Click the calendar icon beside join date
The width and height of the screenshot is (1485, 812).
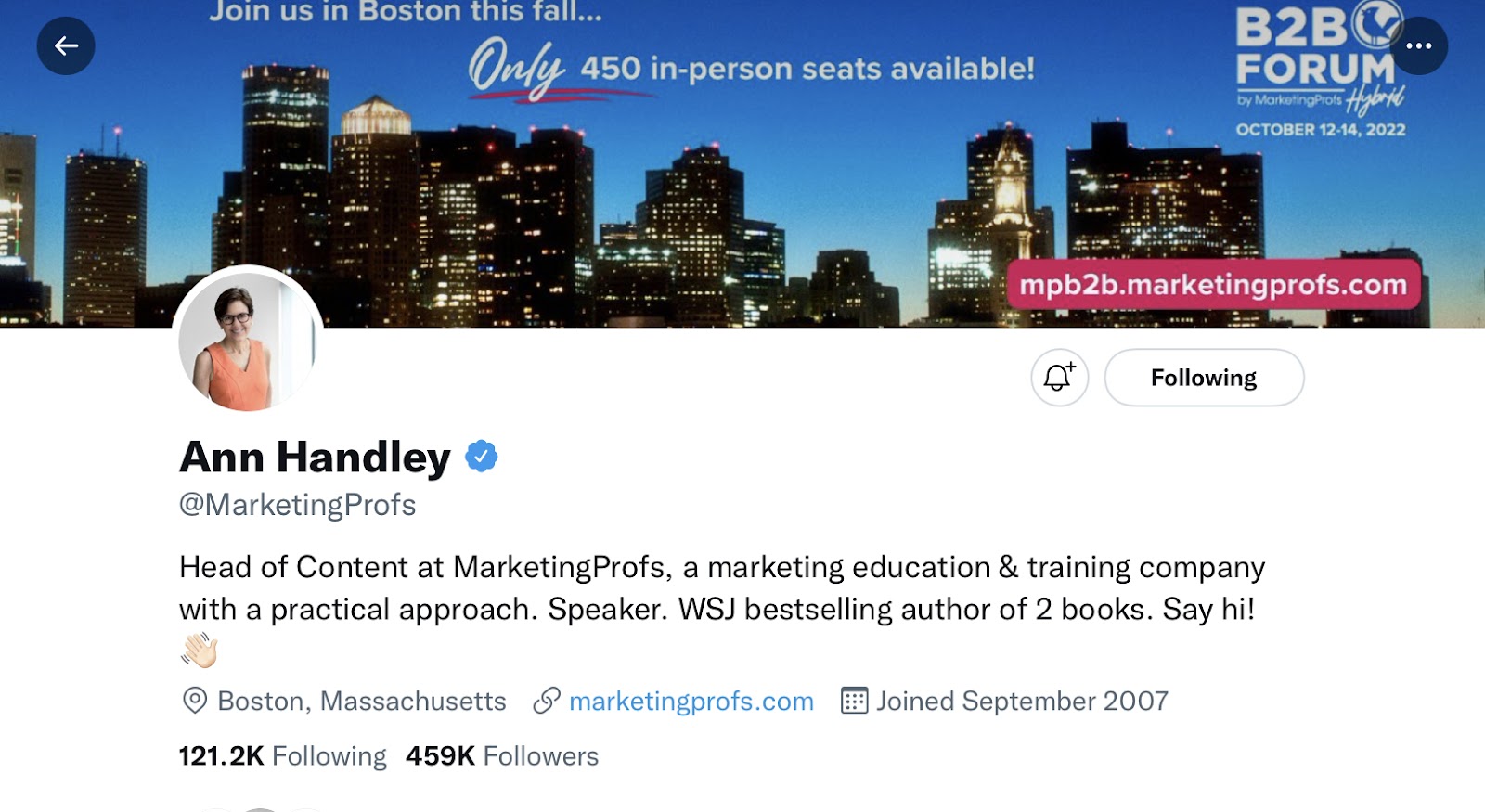coord(853,701)
